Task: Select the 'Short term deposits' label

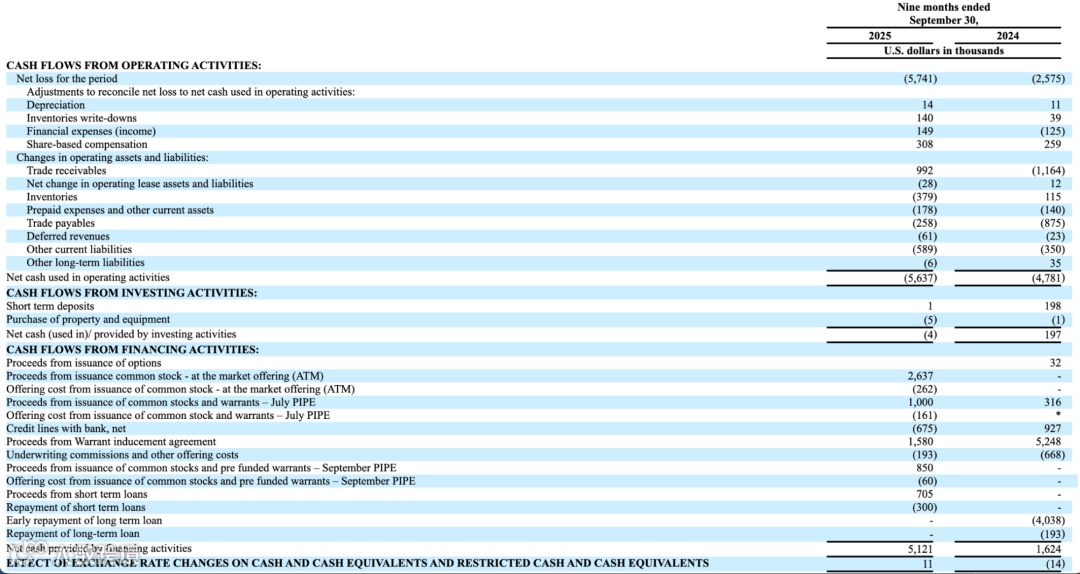Action: (50, 306)
